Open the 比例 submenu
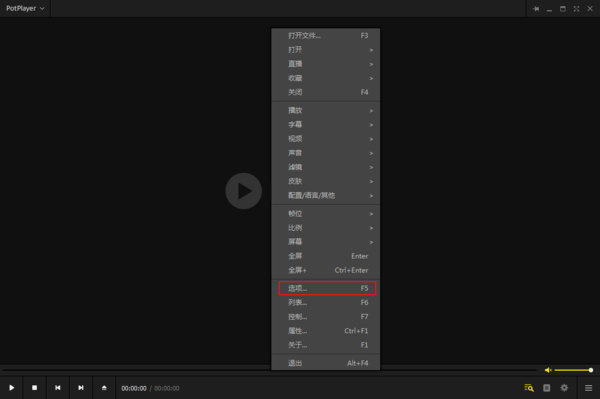 tap(326, 228)
